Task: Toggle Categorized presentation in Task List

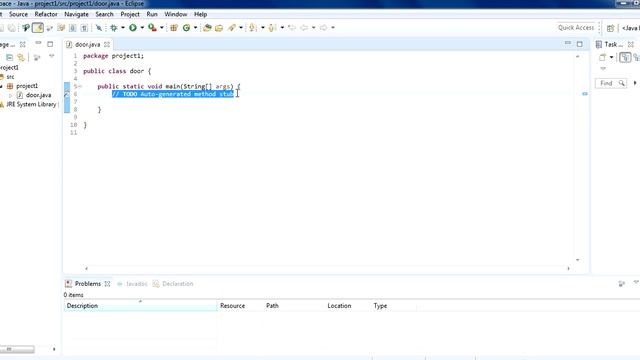Action: point(625,58)
